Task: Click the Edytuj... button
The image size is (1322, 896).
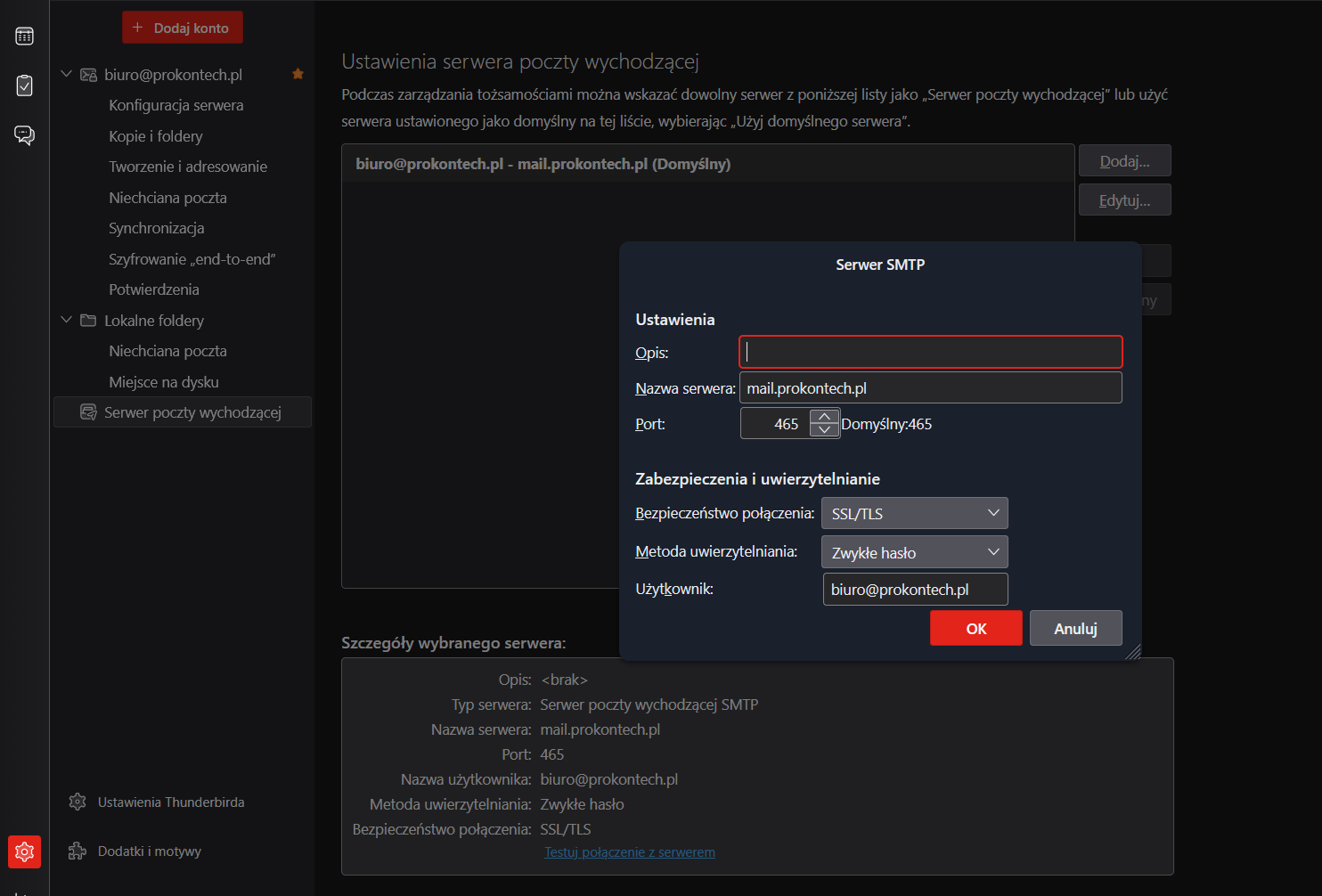Action: [x=1124, y=200]
